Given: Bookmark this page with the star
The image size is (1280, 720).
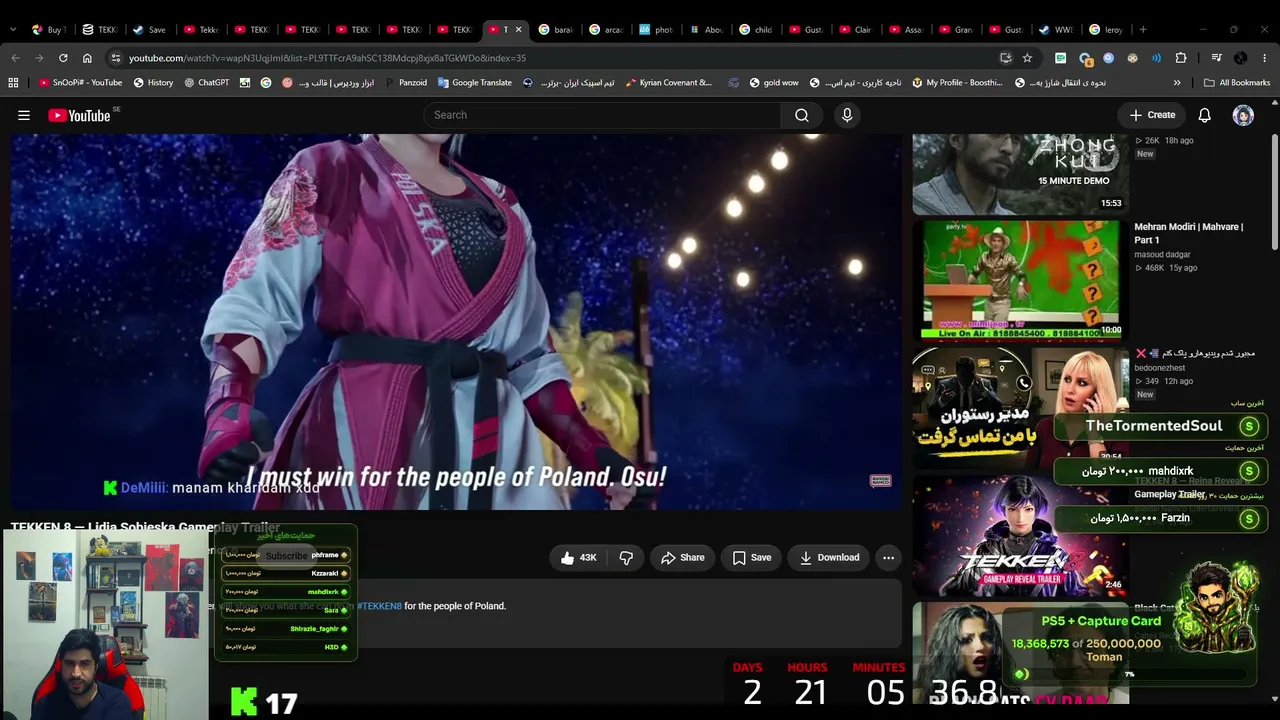Looking at the screenshot, I should [1027, 58].
